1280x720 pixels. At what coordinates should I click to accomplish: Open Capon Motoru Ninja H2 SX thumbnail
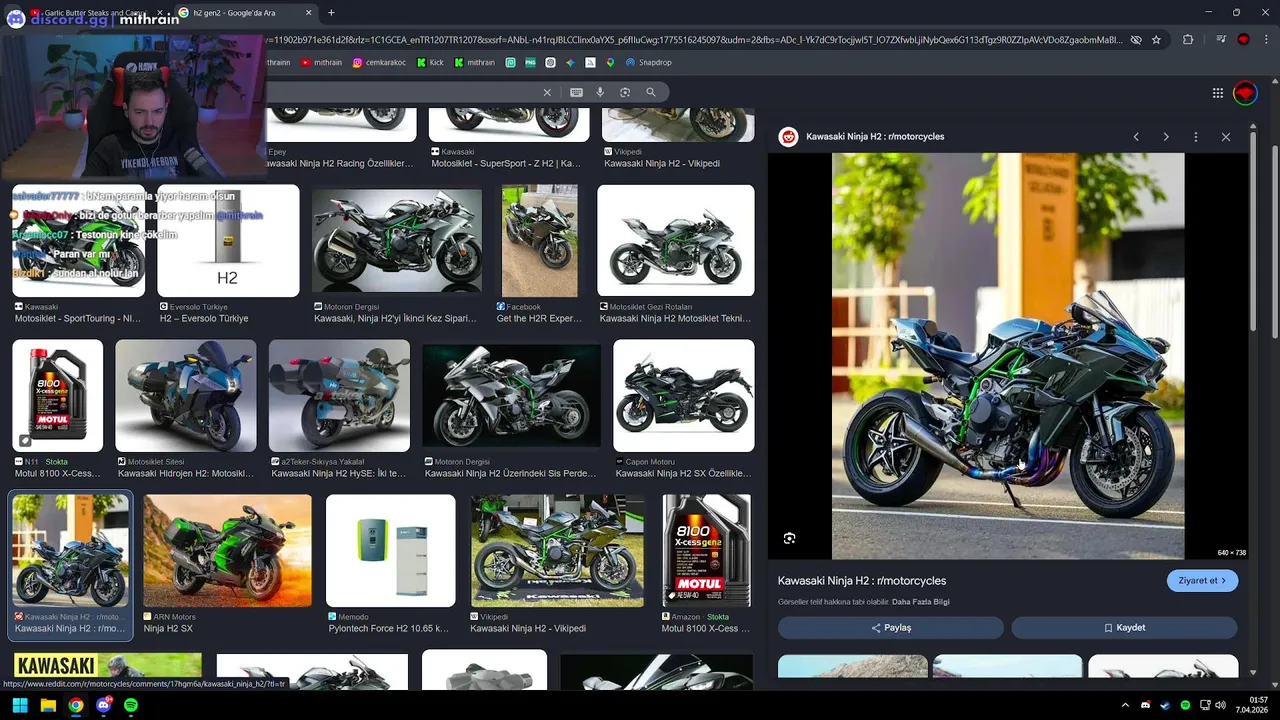click(684, 396)
